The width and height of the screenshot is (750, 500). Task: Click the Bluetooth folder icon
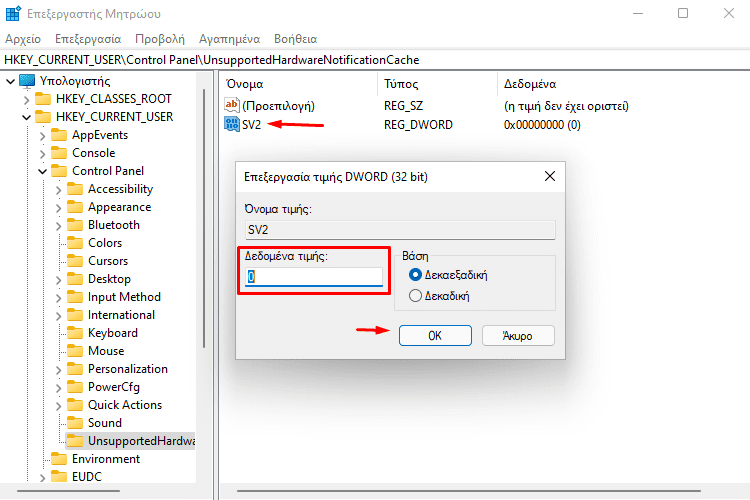(75, 225)
